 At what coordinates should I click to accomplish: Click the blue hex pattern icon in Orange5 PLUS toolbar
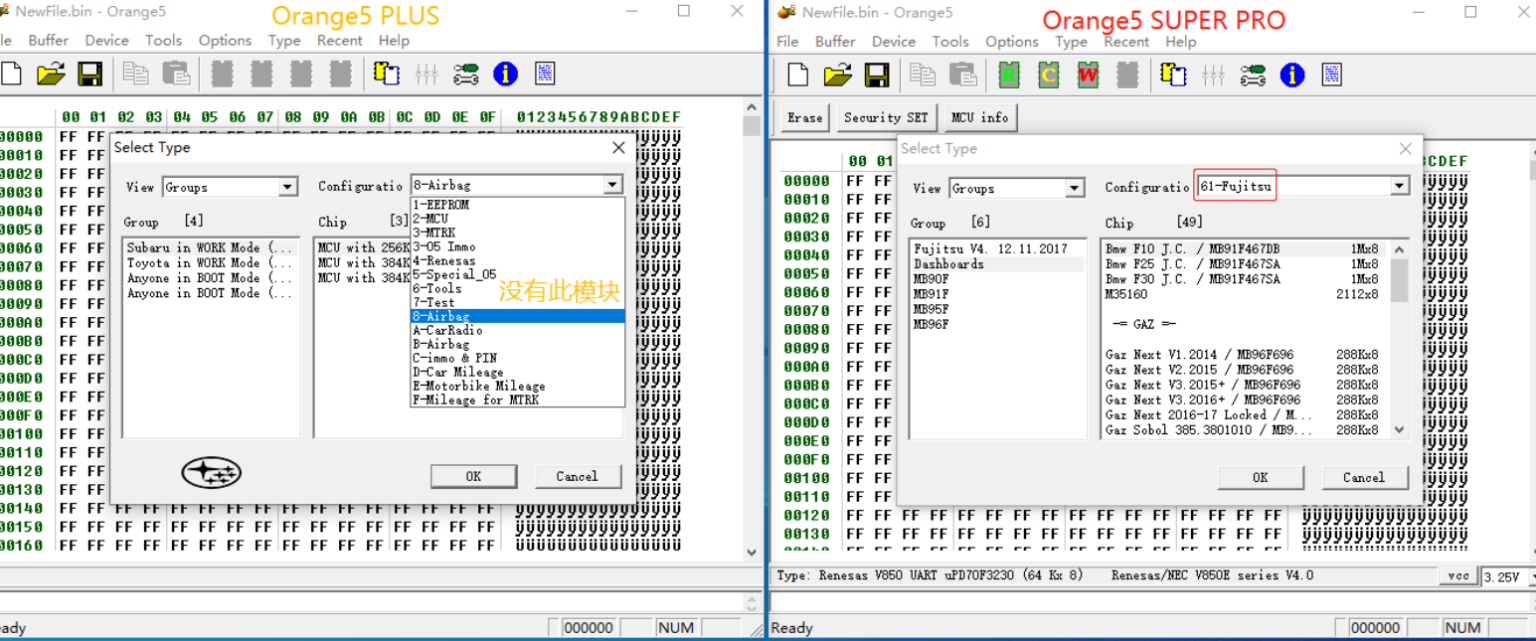[x=545, y=74]
